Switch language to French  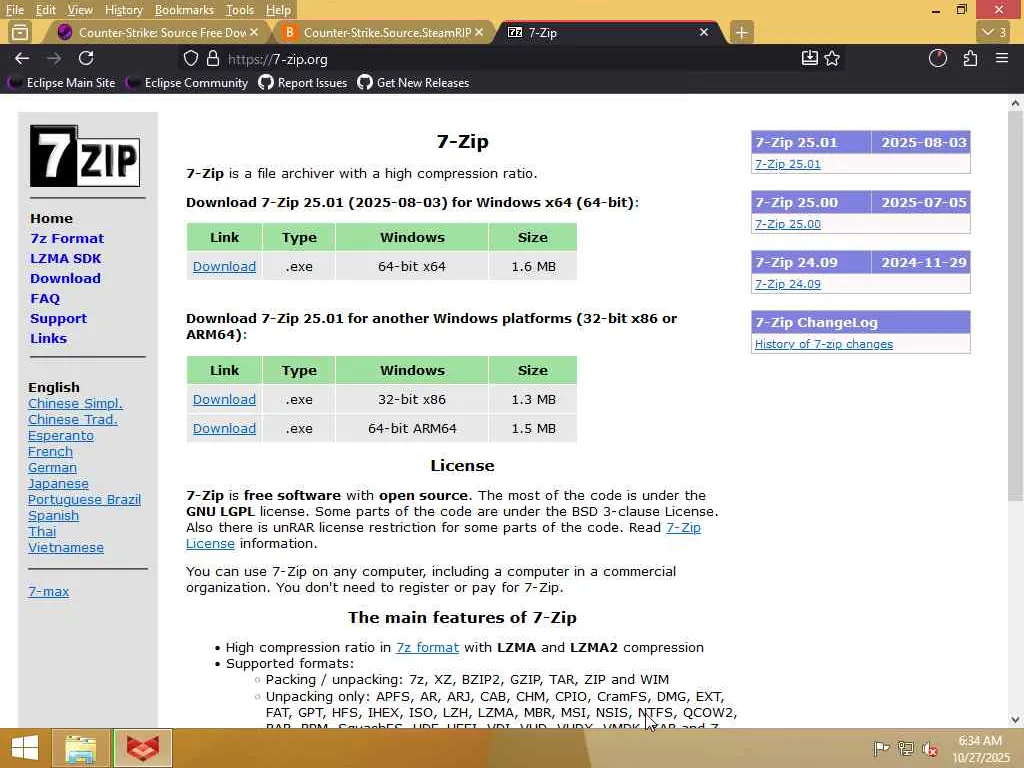tap(50, 452)
